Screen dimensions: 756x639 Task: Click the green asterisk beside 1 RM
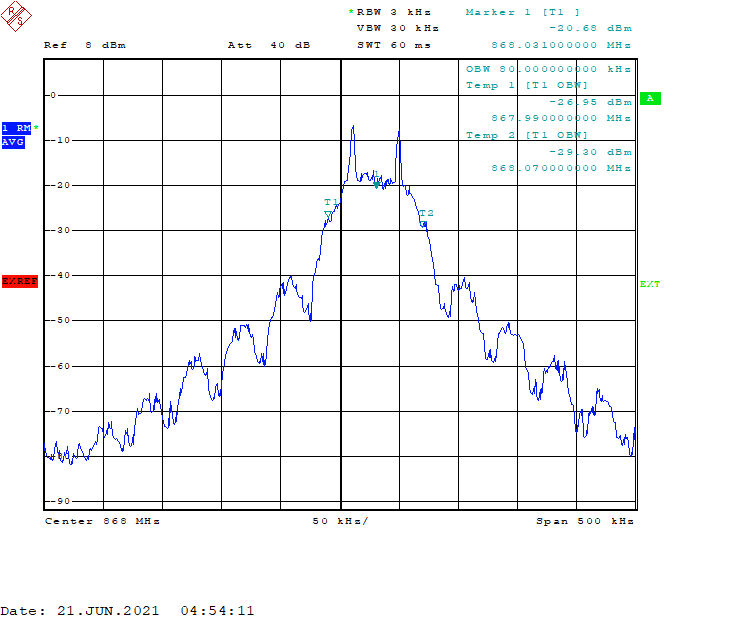click(x=36, y=128)
